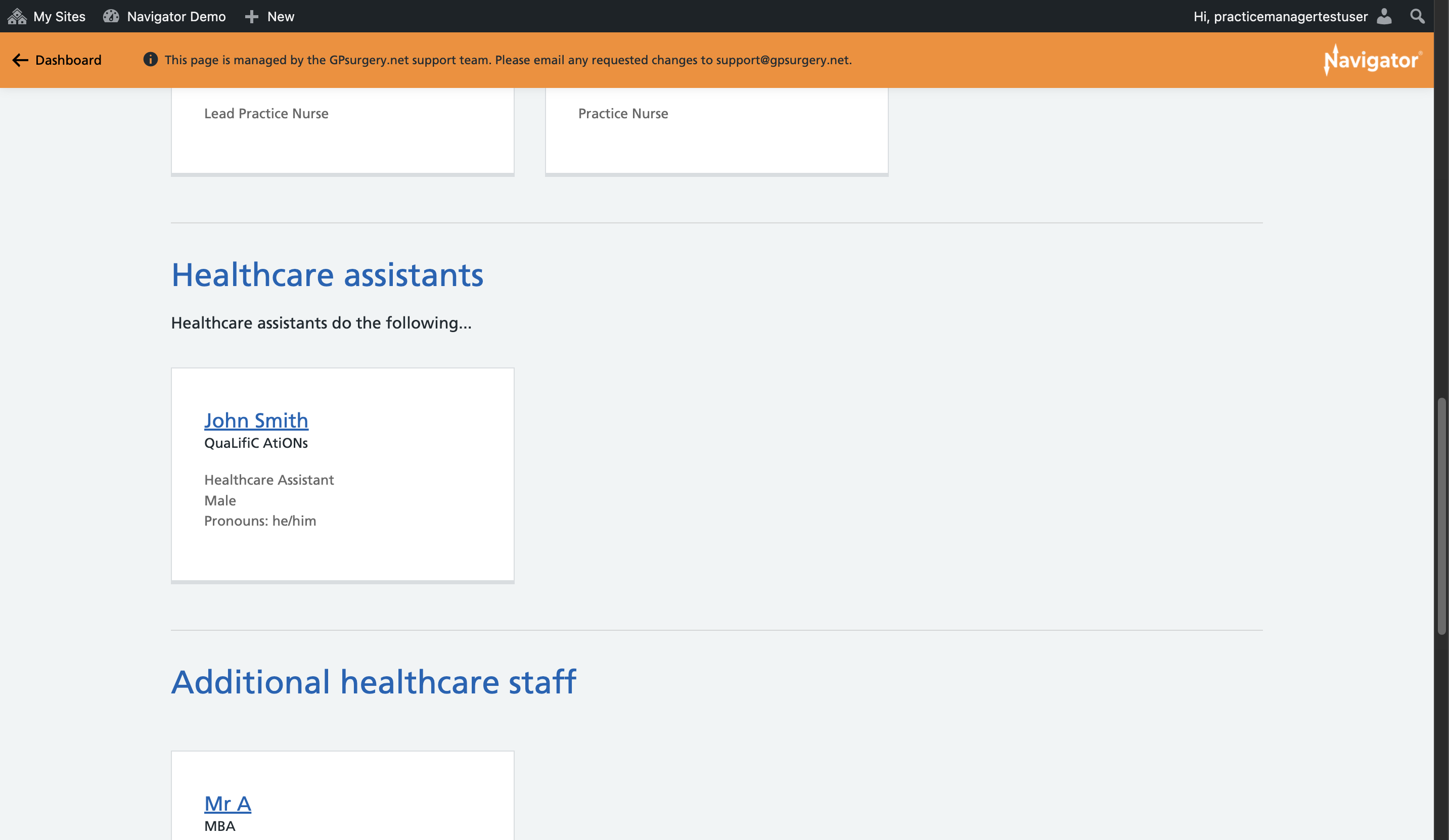Click the 'Healthcare Assistant' role text
The width and height of the screenshot is (1449, 840).
269,480
